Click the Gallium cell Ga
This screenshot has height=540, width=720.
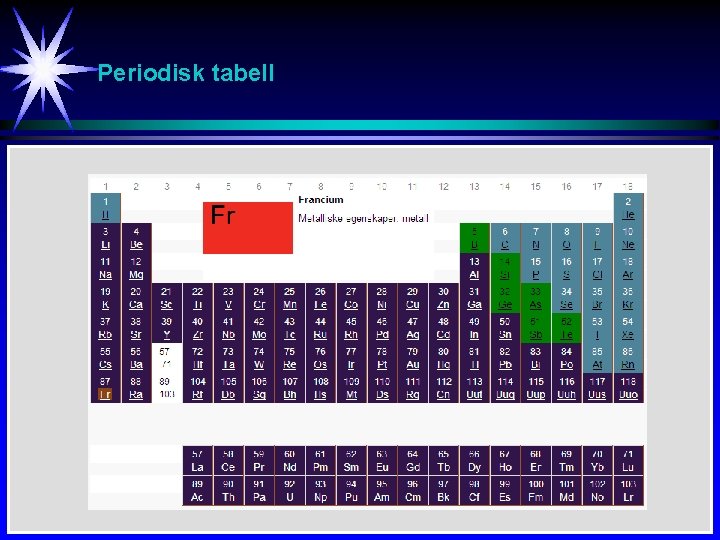click(x=474, y=298)
